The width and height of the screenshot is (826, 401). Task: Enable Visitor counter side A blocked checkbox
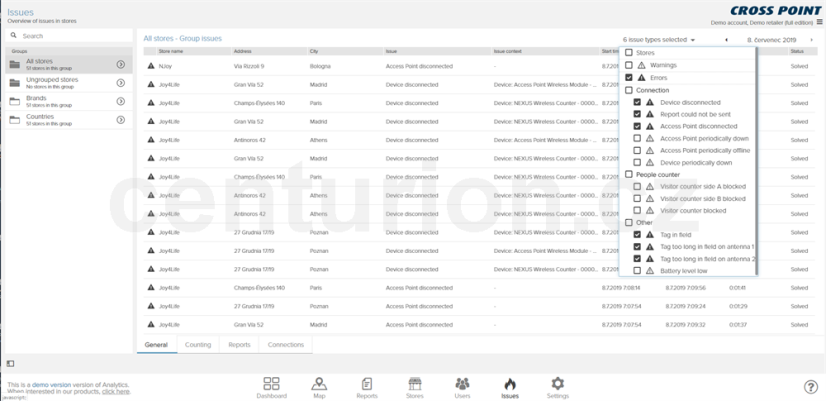click(637, 187)
